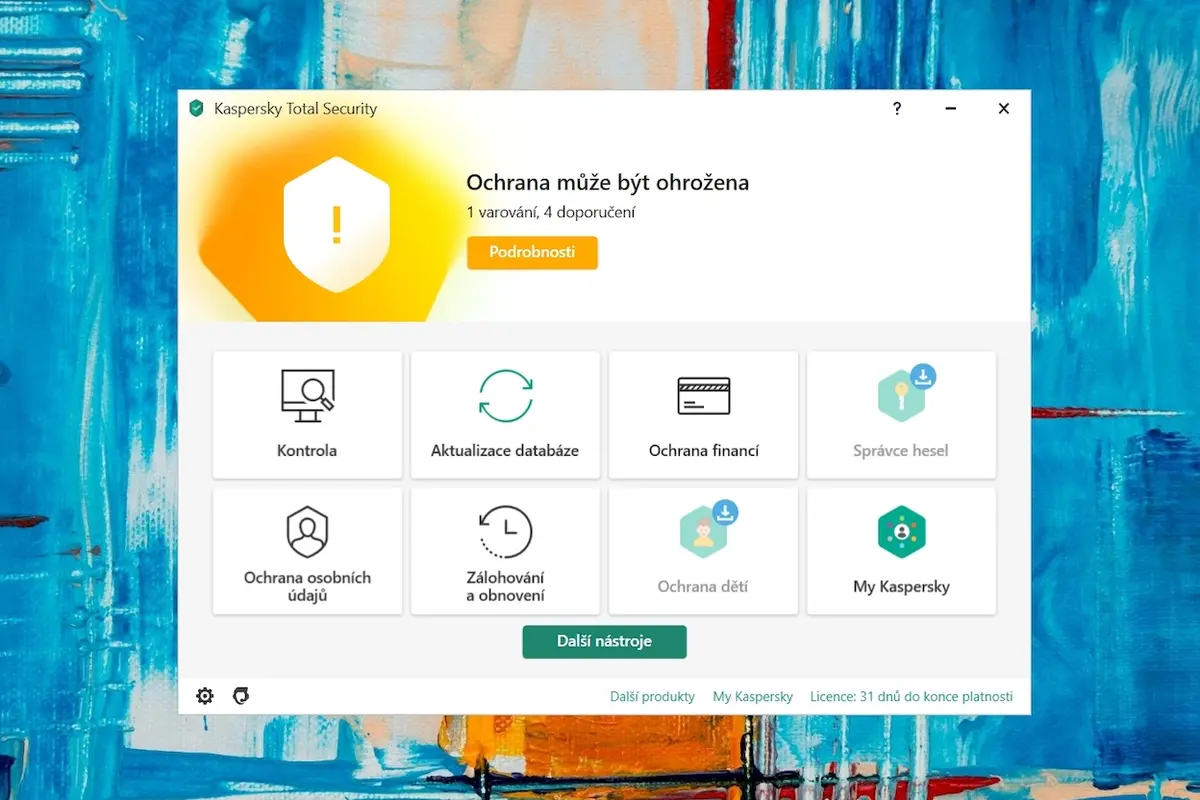The width and height of the screenshot is (1200, 800).
Task: Click the My Kaspersky tile label text
Action: pyautogui.click(x=901, y=587)
